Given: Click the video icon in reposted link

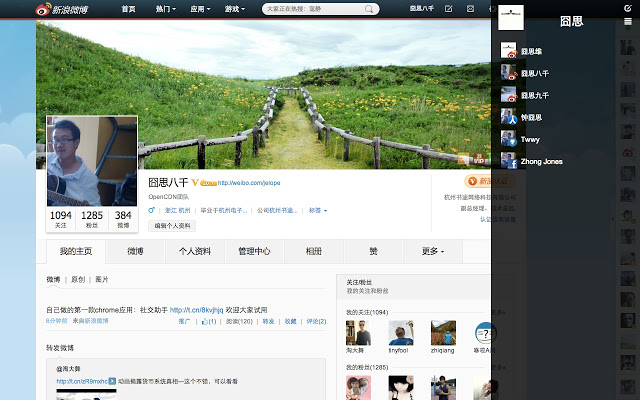Looking at the screenshot, I should (112, 381).
